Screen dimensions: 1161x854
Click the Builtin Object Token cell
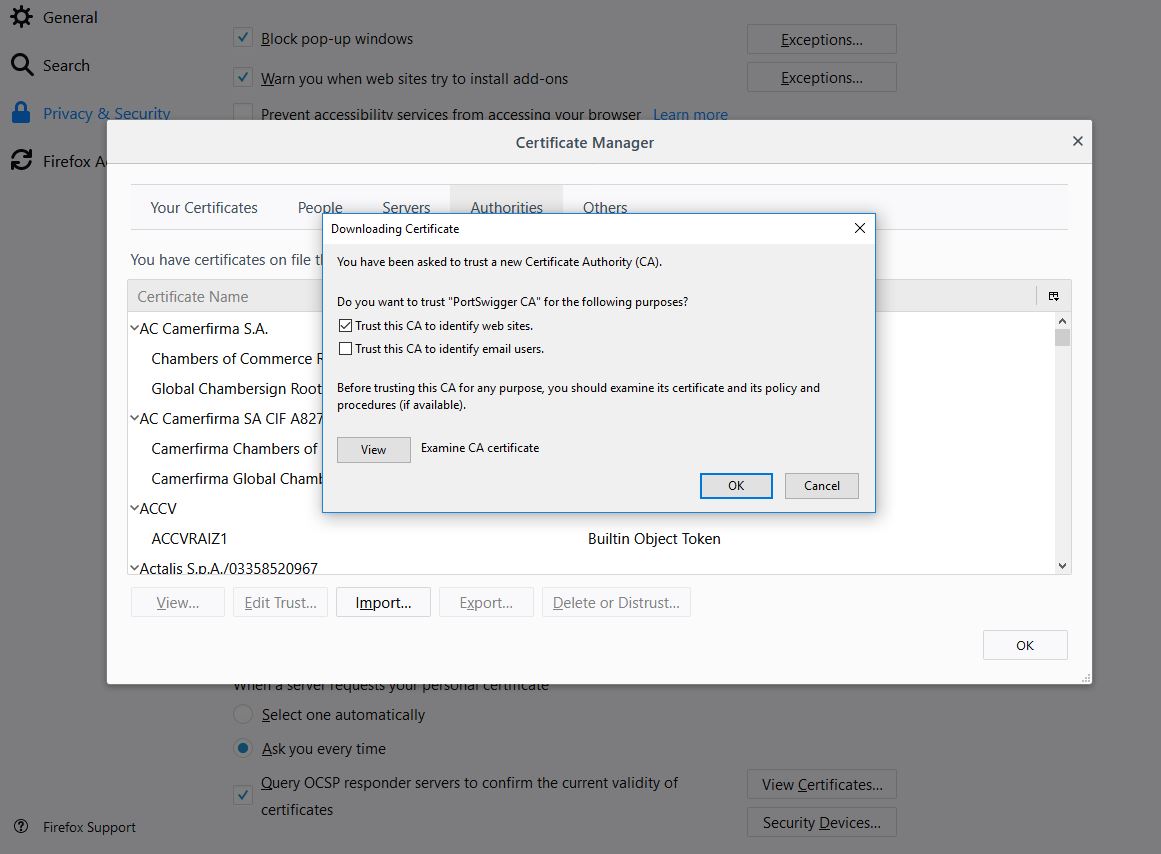coord(654,538)
